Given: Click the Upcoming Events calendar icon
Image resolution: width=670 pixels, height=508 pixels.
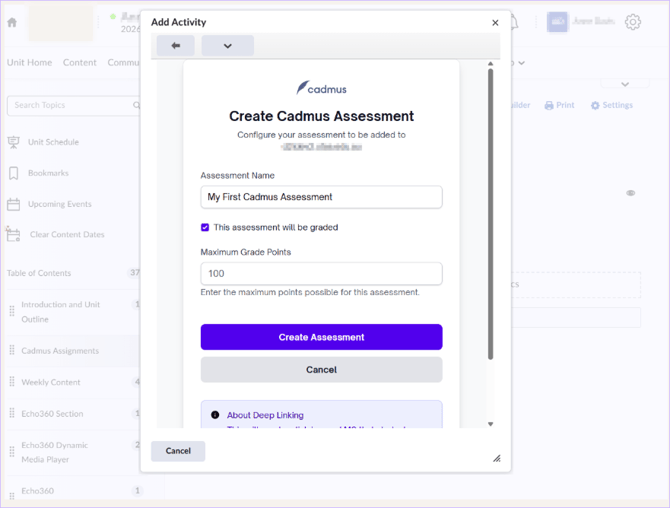Looking at the screenshot, I should pos(13,204).
